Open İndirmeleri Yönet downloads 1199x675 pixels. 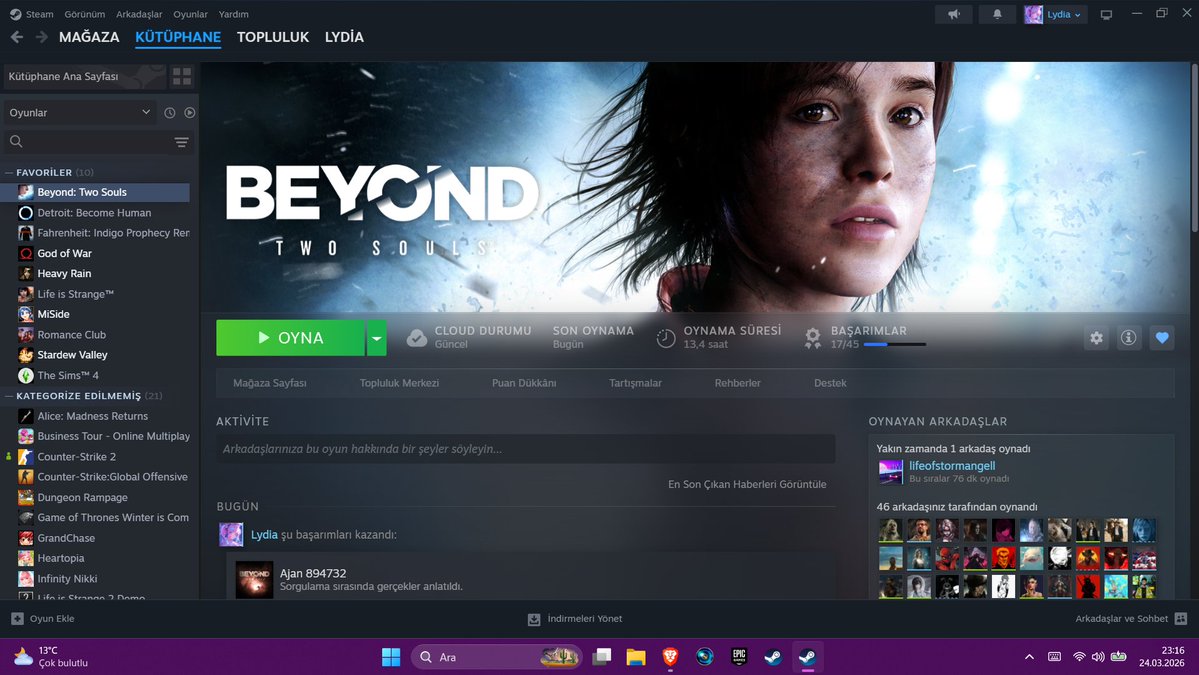575,618
